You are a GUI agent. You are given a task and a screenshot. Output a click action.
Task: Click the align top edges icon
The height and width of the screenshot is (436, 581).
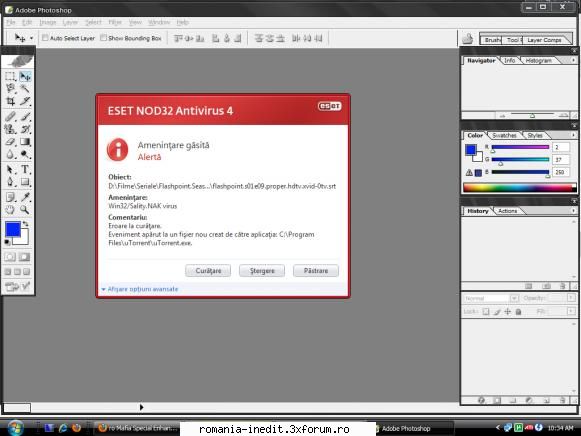point(178,38)
